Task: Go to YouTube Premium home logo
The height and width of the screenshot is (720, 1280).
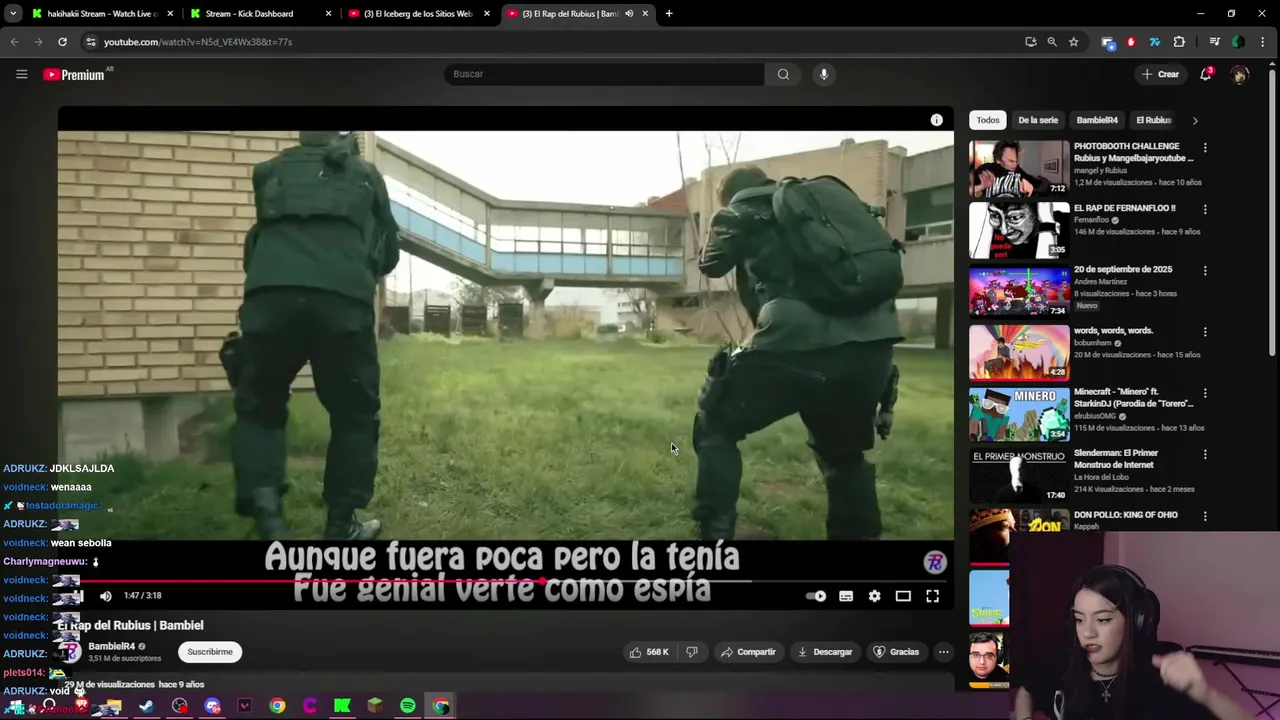Action: tap(75, 74)
